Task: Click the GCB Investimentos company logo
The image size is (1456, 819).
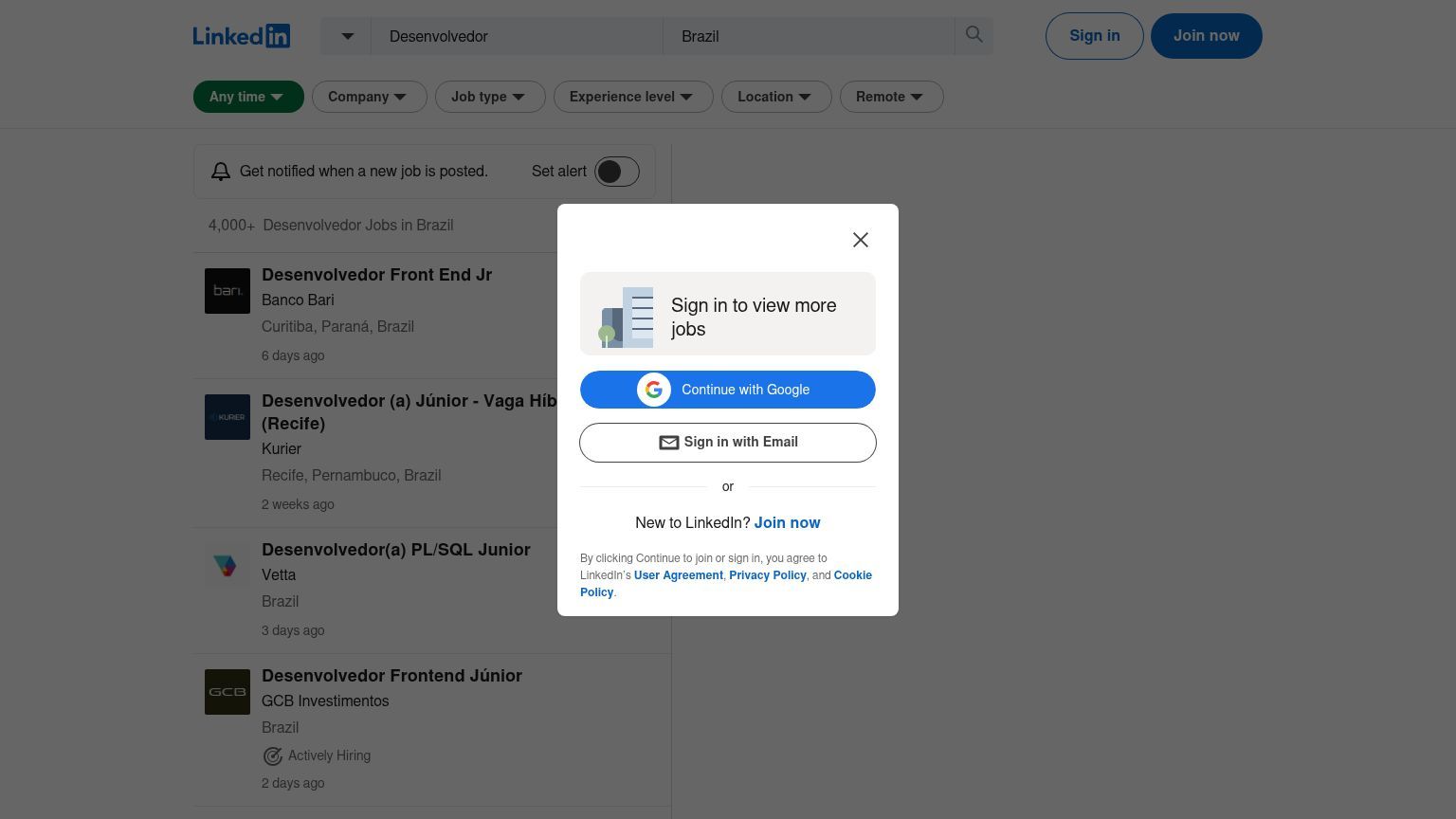Action: (x=227, y=692)
